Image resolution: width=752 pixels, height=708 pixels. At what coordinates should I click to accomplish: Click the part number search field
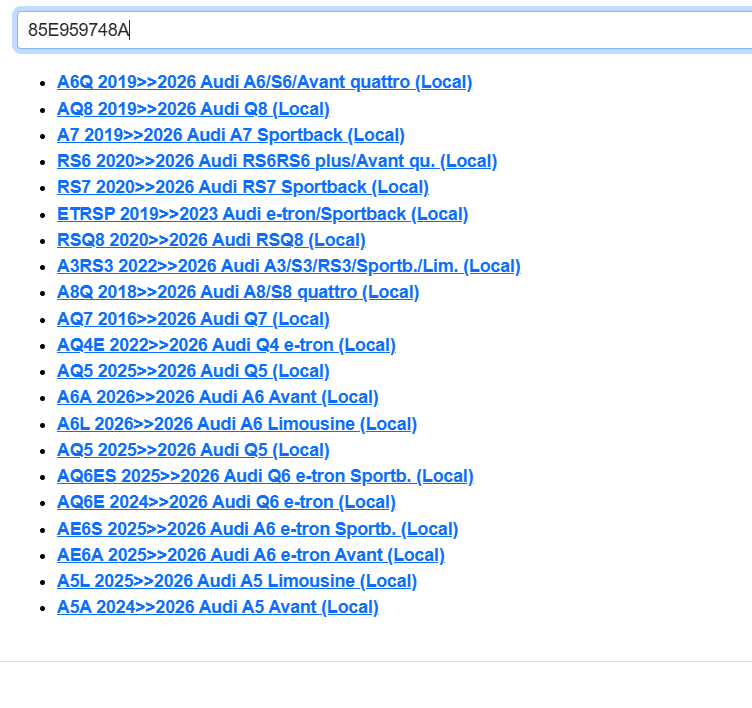coord(380,30)
